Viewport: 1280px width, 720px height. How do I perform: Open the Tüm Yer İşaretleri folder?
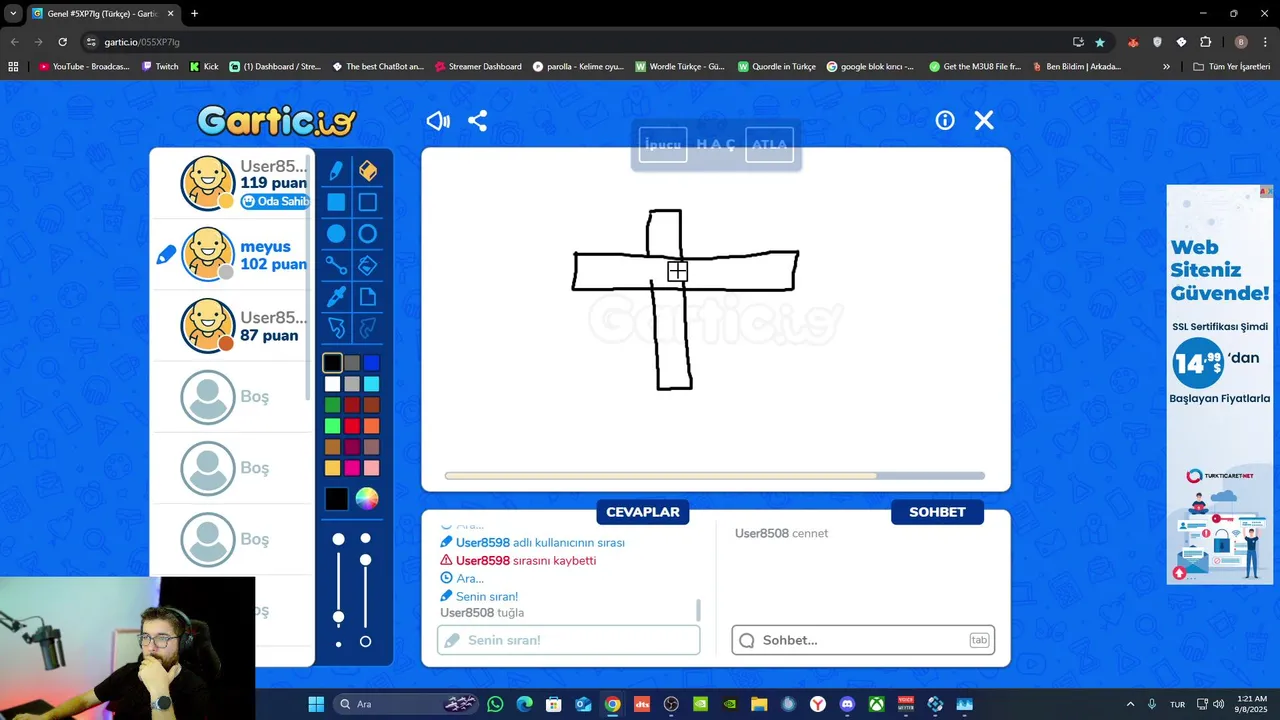(x=1231, y=67)
